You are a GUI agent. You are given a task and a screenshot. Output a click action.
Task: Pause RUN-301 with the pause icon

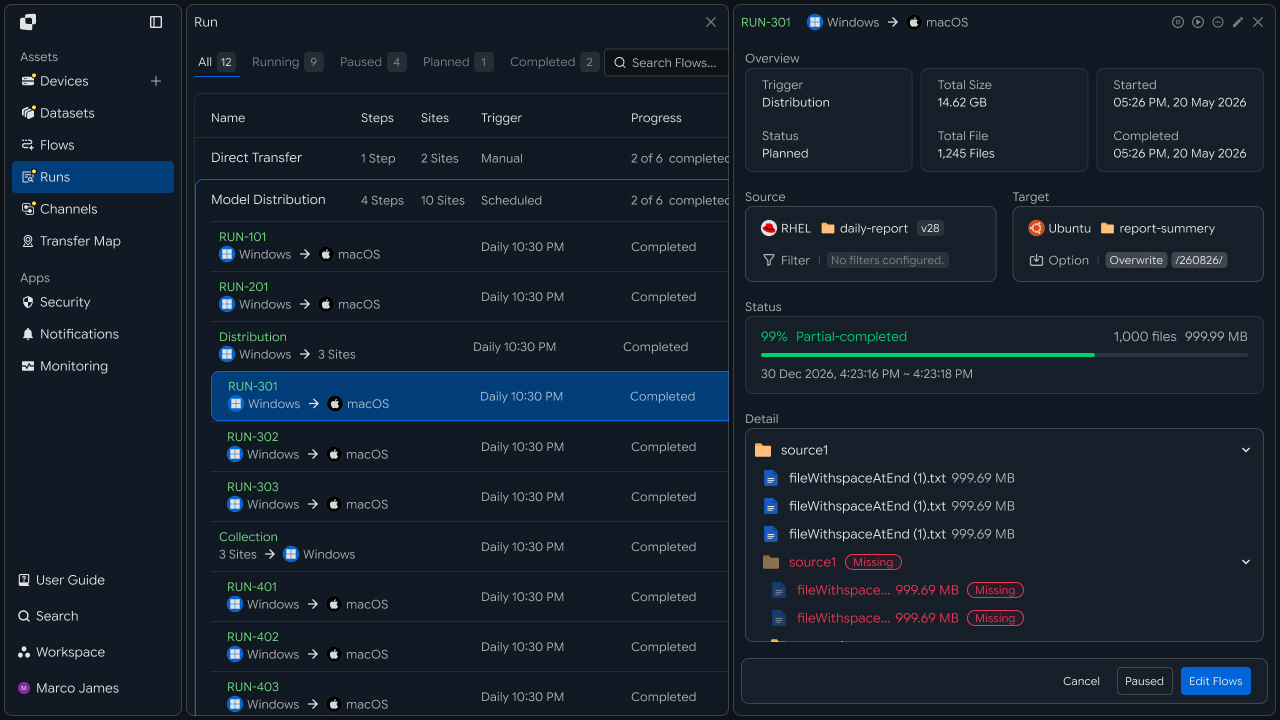point(1178,22)
